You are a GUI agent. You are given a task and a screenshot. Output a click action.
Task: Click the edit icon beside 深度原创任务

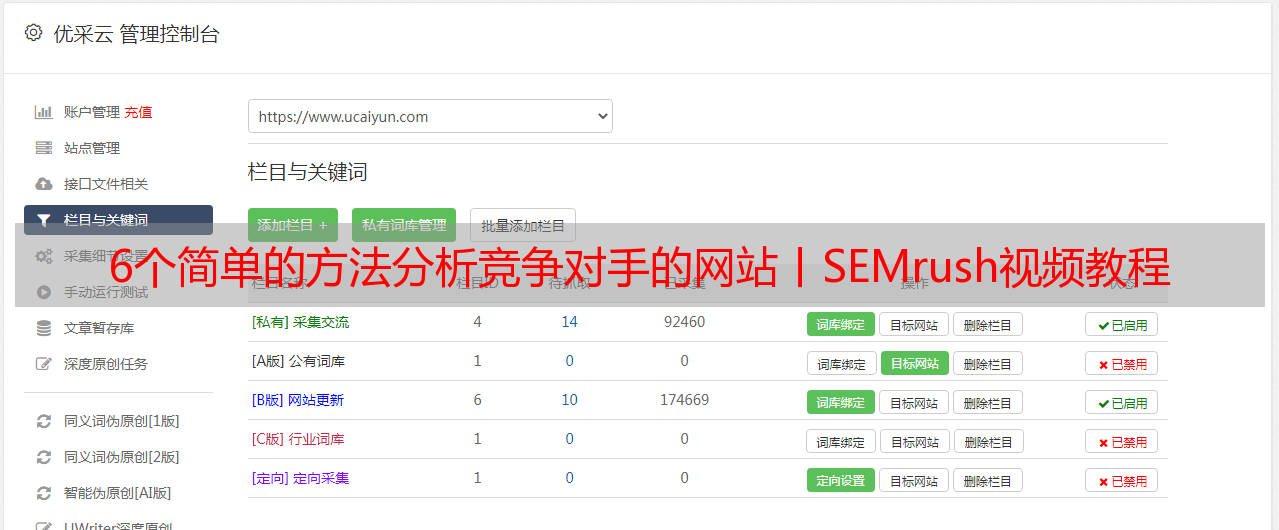click(x=43, y=364)
